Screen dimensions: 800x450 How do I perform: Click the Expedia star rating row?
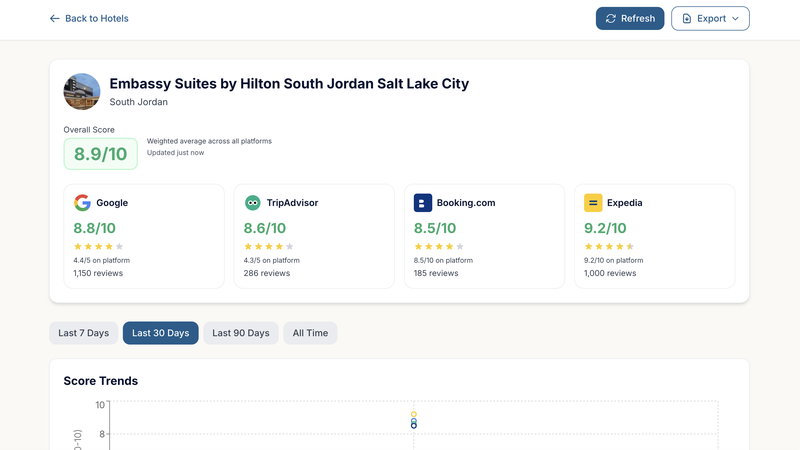click(609, 246)
